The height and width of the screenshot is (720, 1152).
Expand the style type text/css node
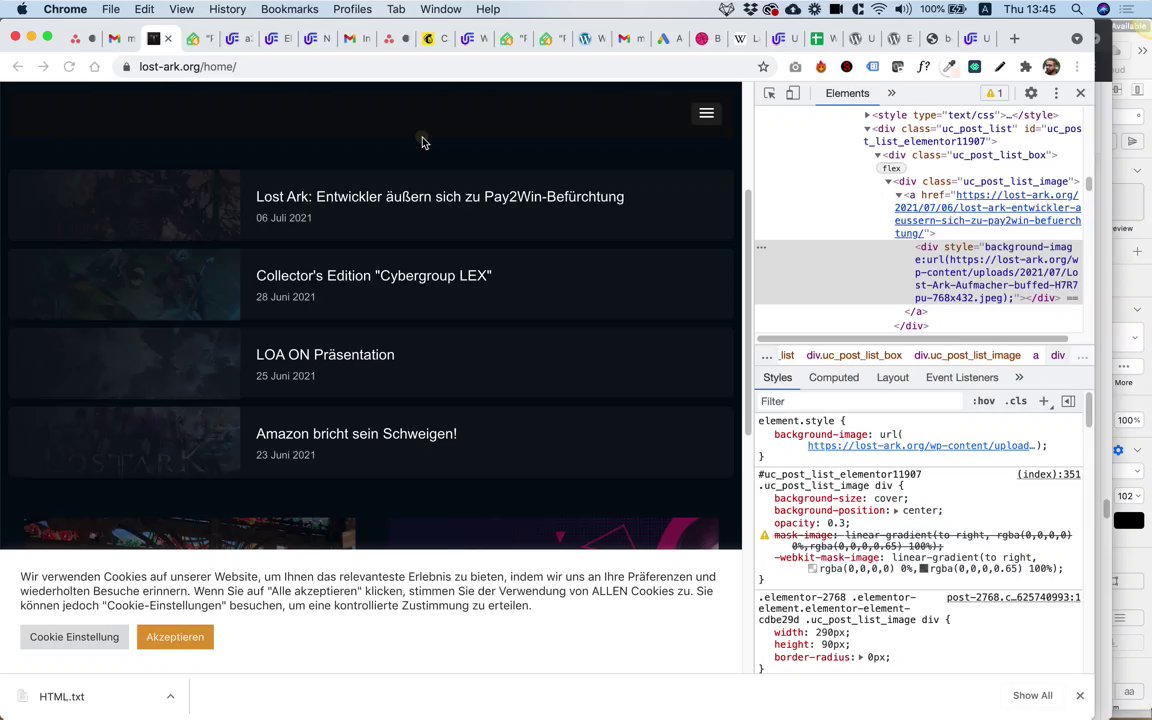pos(868,115)
